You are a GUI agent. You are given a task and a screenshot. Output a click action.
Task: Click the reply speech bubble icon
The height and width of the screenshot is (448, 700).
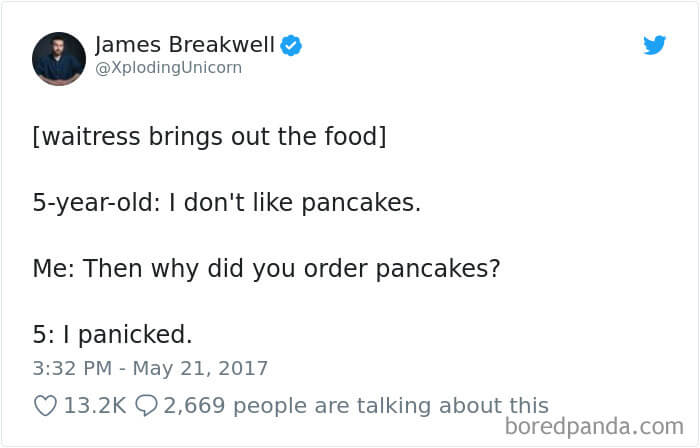[146, 405]
